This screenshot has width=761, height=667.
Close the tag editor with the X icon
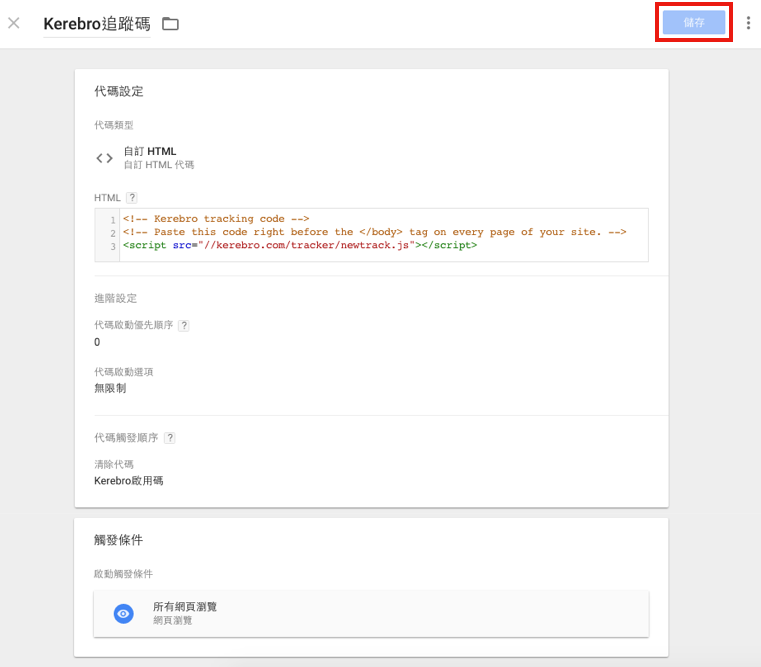[x=14, y=23]
